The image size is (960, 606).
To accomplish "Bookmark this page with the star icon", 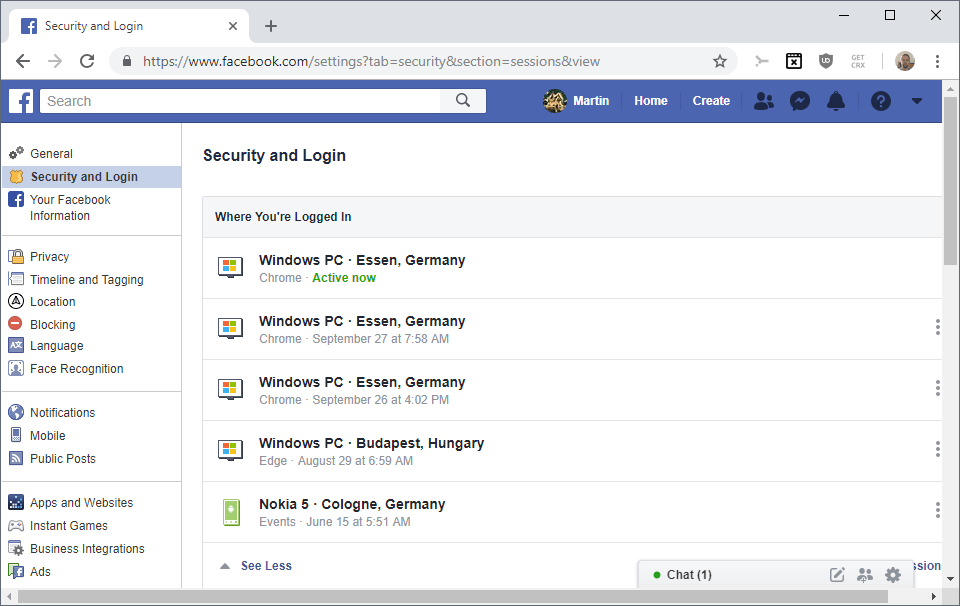I will pos(719,61).
